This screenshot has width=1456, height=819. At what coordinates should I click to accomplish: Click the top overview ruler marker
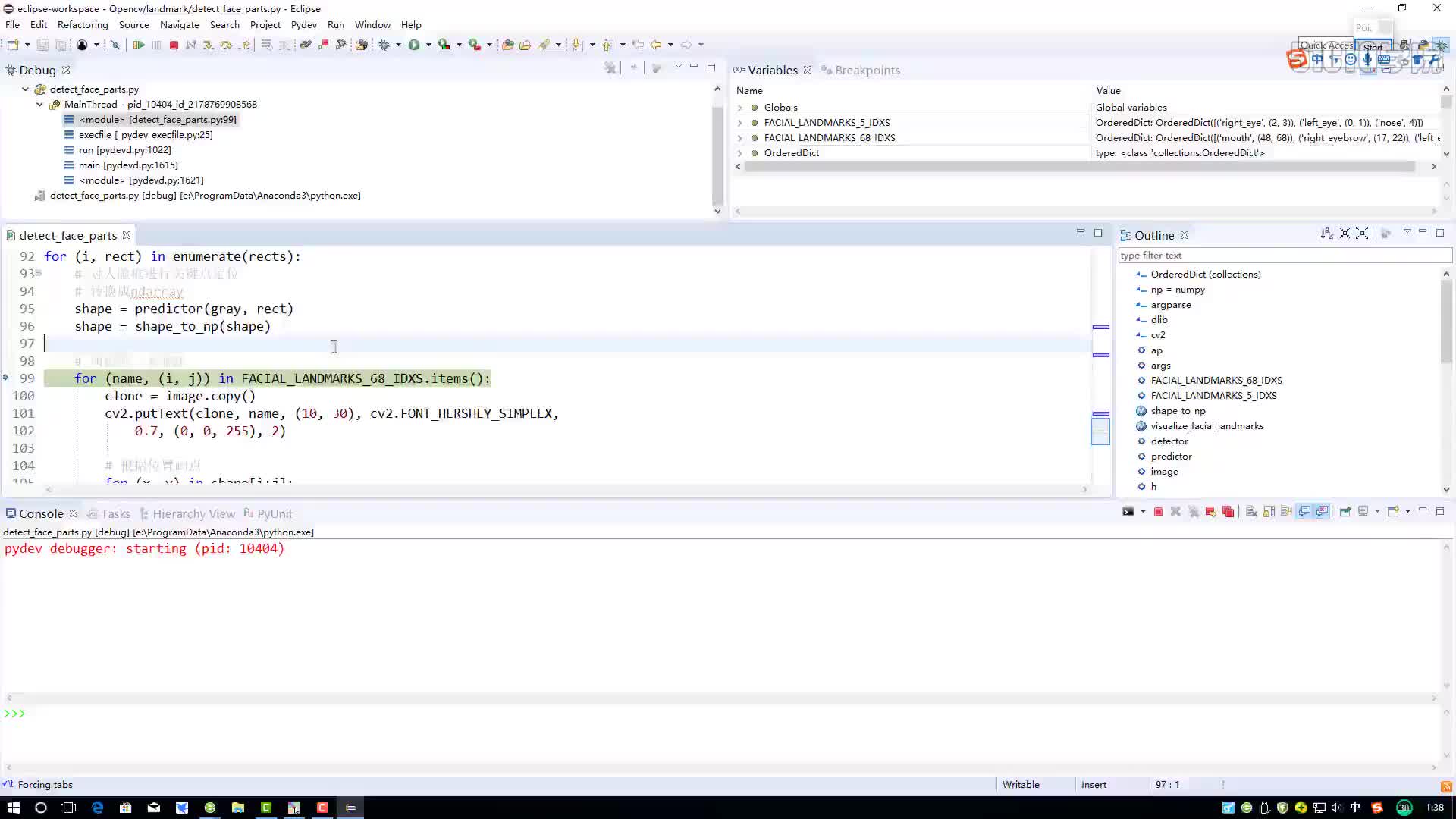tap(1100, 327)
